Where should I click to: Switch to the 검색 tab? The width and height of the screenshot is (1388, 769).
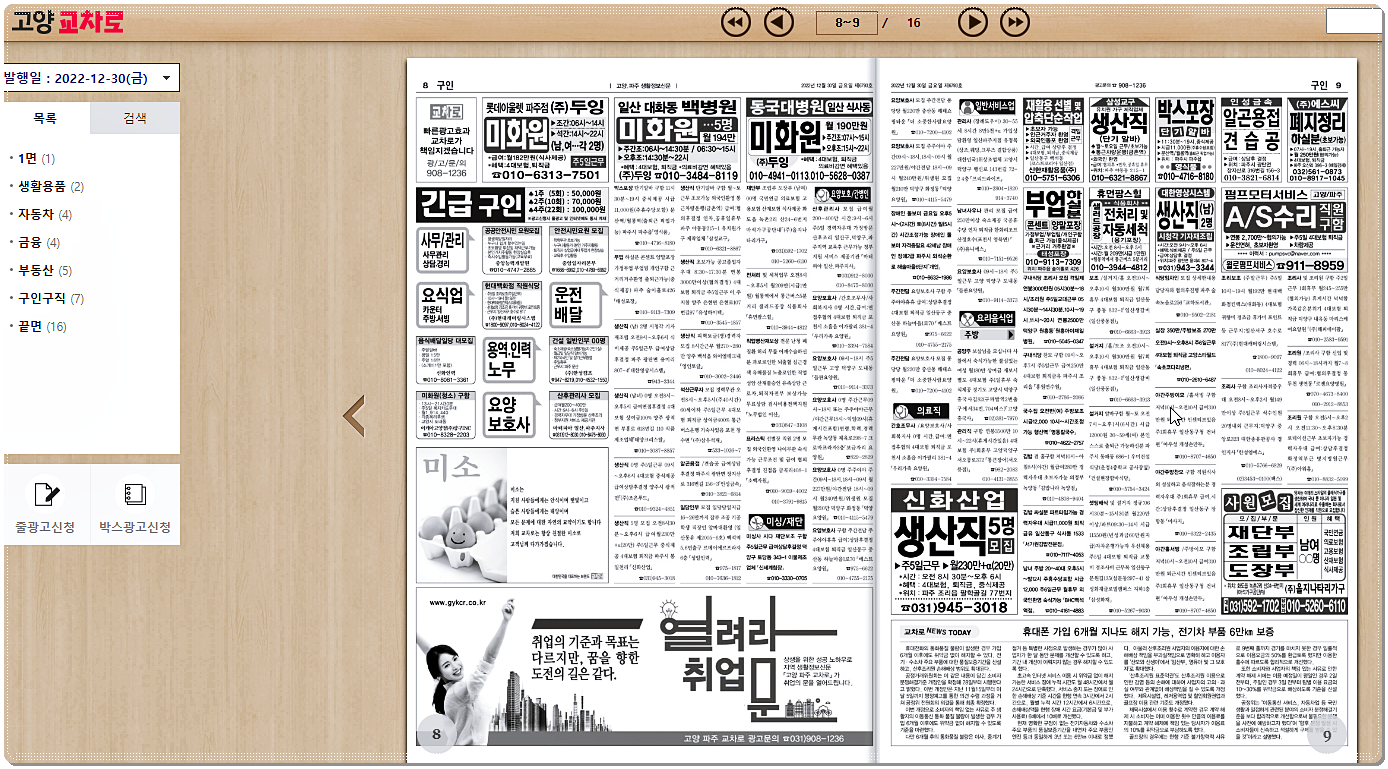pos(135,118)
